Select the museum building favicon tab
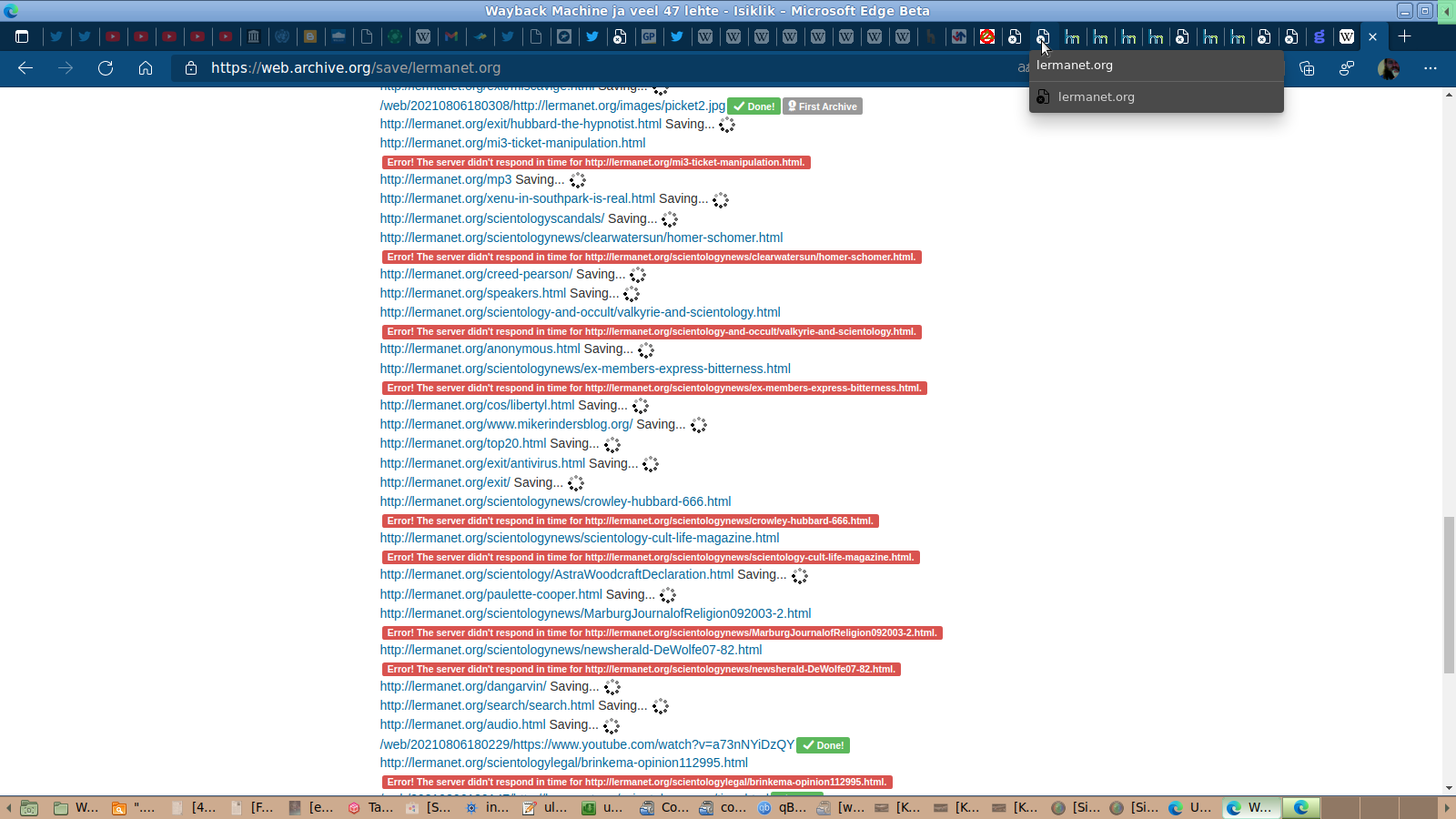 (254, 37)
